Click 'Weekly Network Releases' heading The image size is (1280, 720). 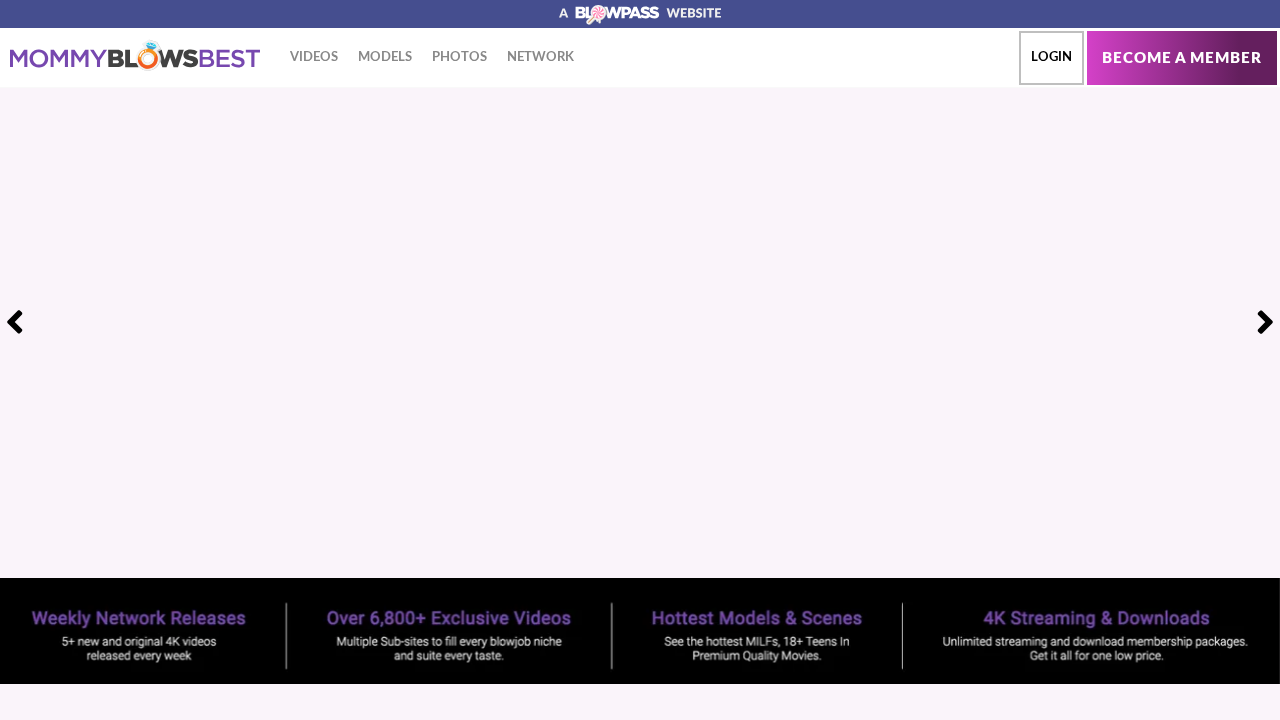click(x=139, y=619)
